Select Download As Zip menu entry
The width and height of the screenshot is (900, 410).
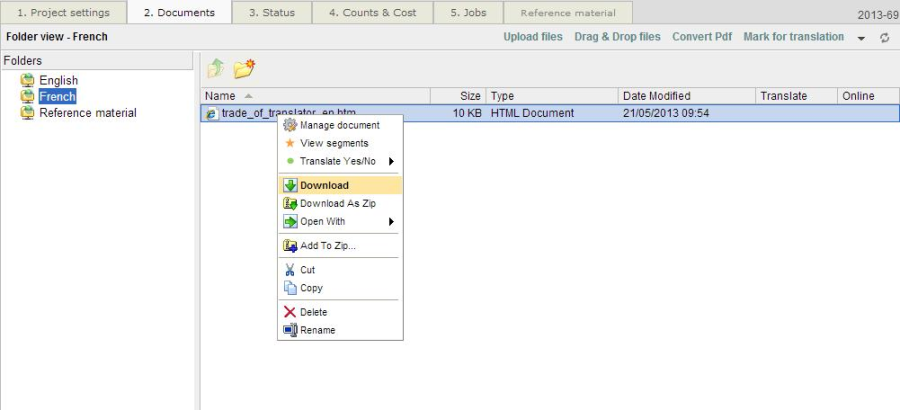(x=337, y=203)
